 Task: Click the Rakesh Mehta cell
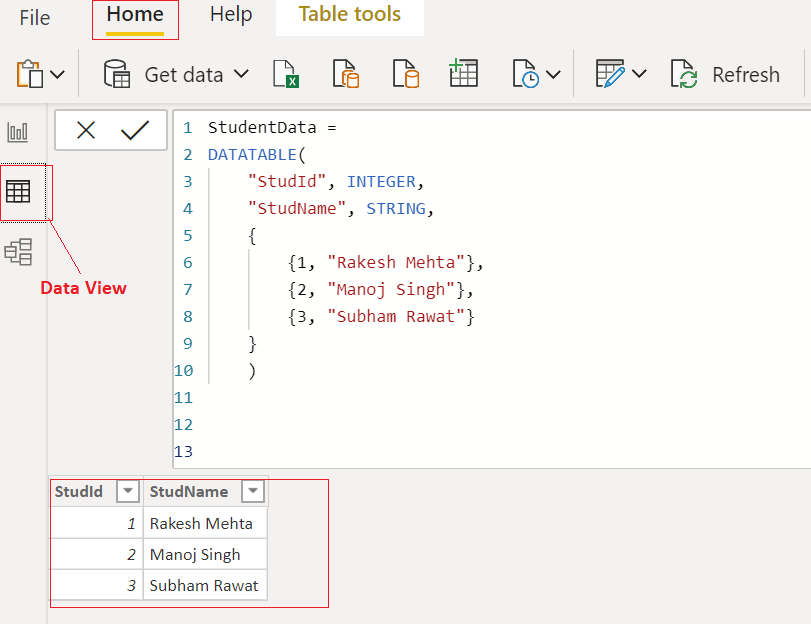(x=205, y=523)
